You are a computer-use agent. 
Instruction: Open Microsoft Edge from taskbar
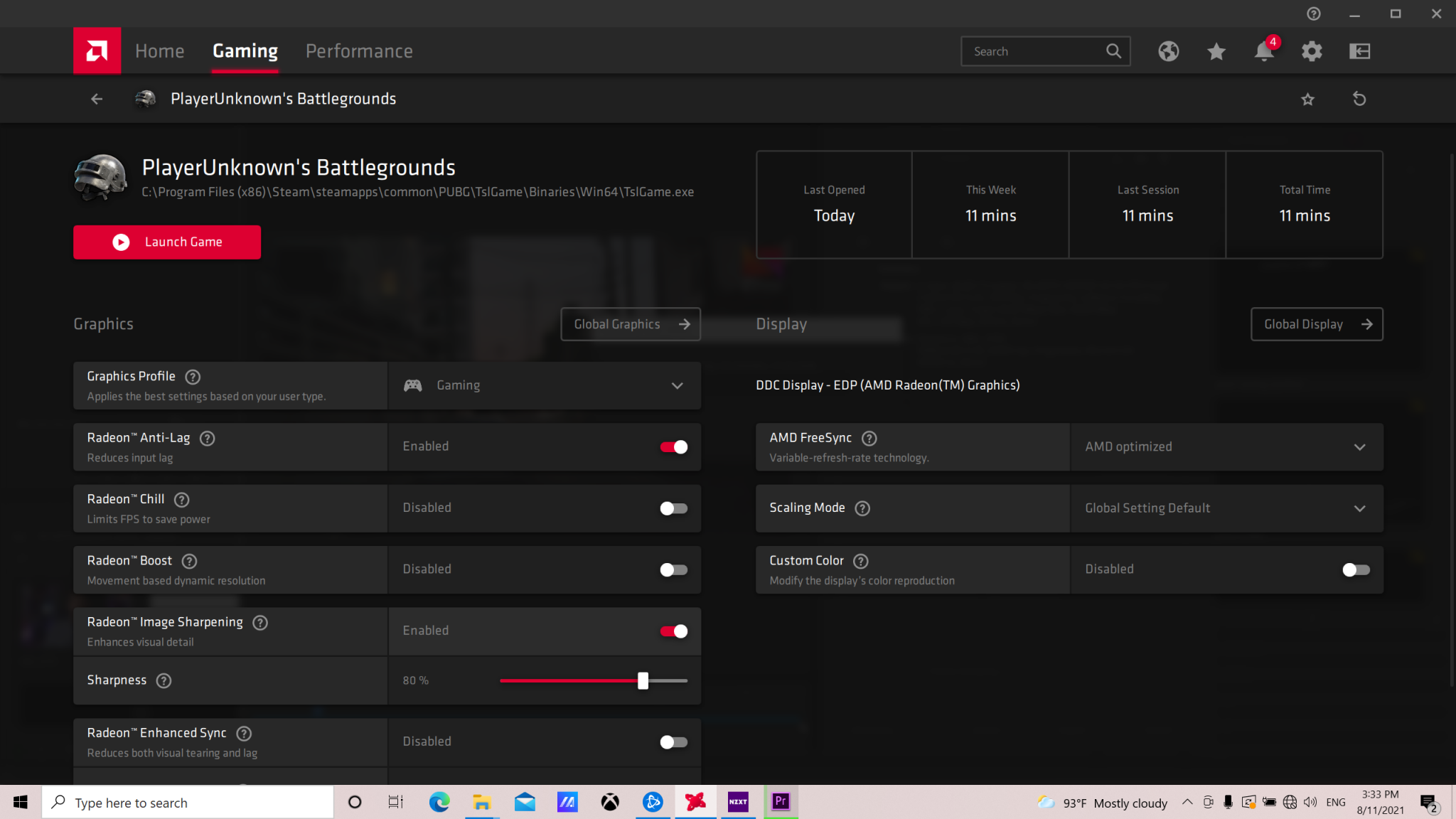tap(439, 803)
